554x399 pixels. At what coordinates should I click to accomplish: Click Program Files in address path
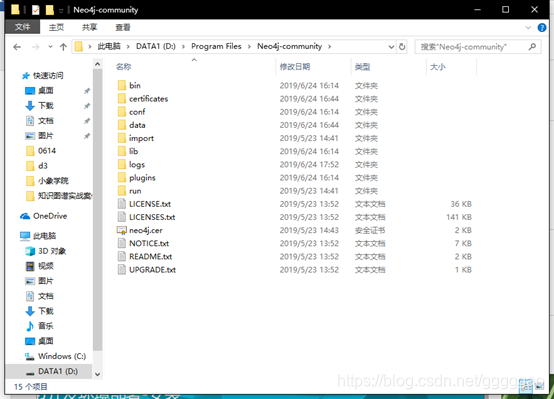pos(216,46)
